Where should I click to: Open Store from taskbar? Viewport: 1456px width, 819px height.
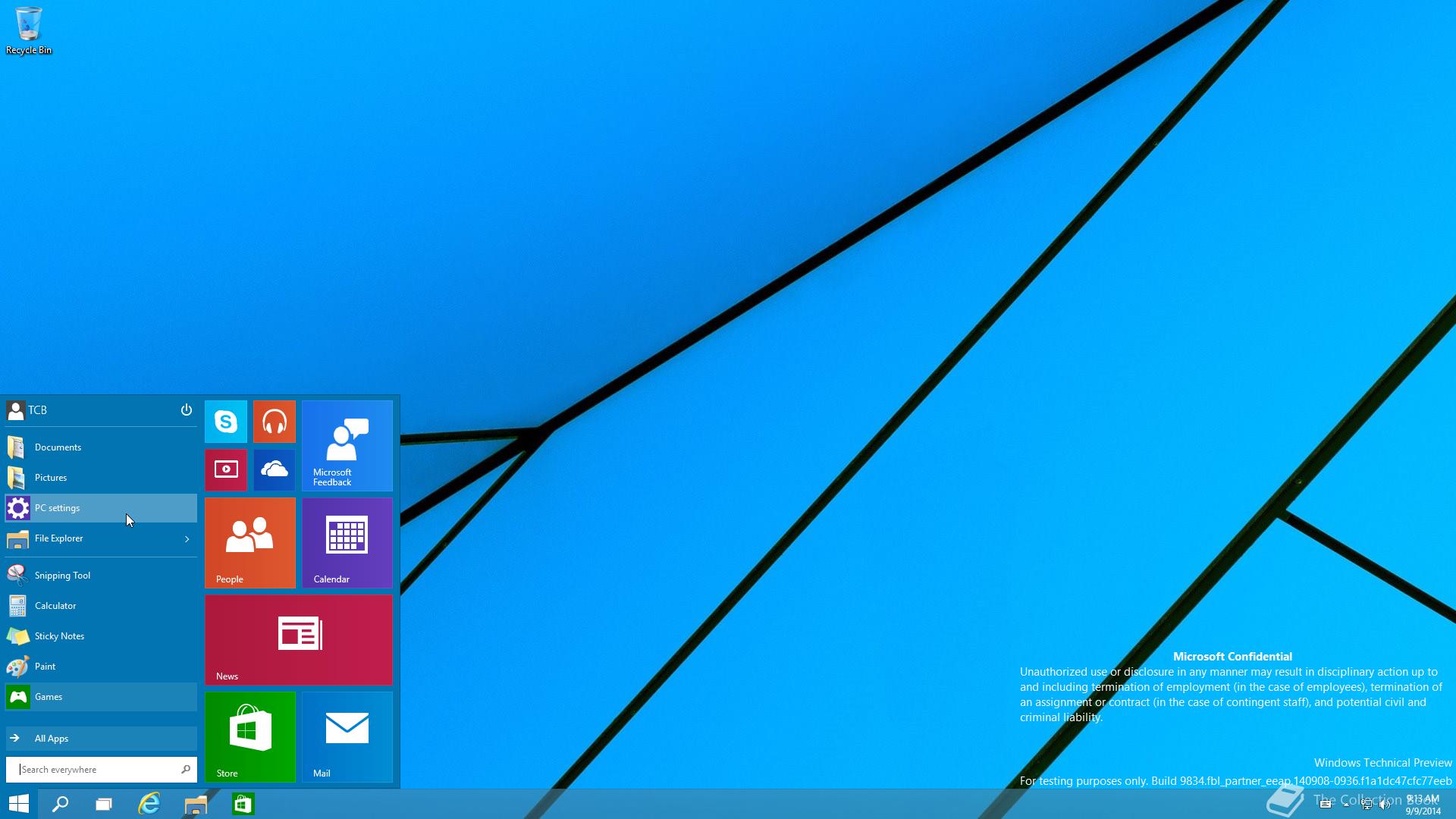click(243, 804)
